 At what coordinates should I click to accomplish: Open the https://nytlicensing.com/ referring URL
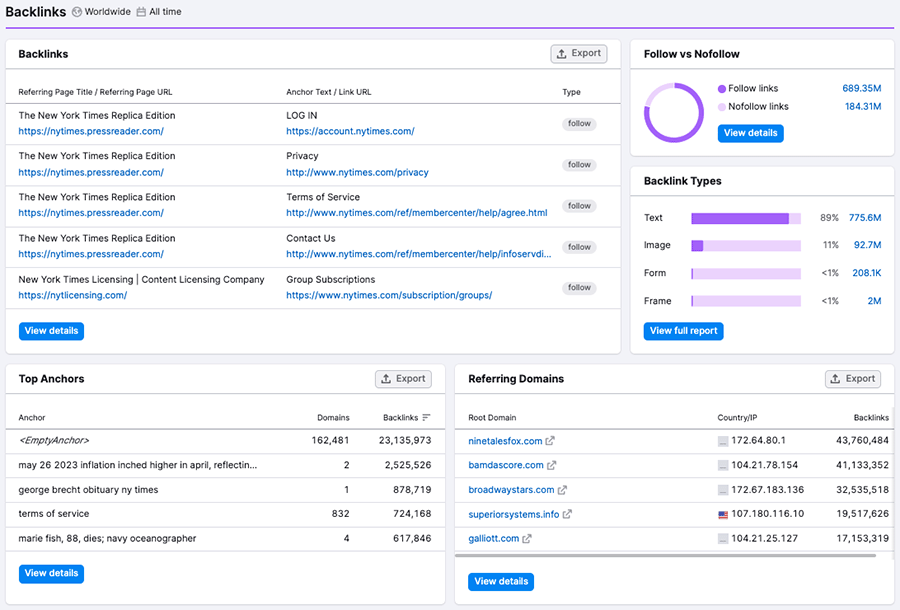(x=73, y=296)
